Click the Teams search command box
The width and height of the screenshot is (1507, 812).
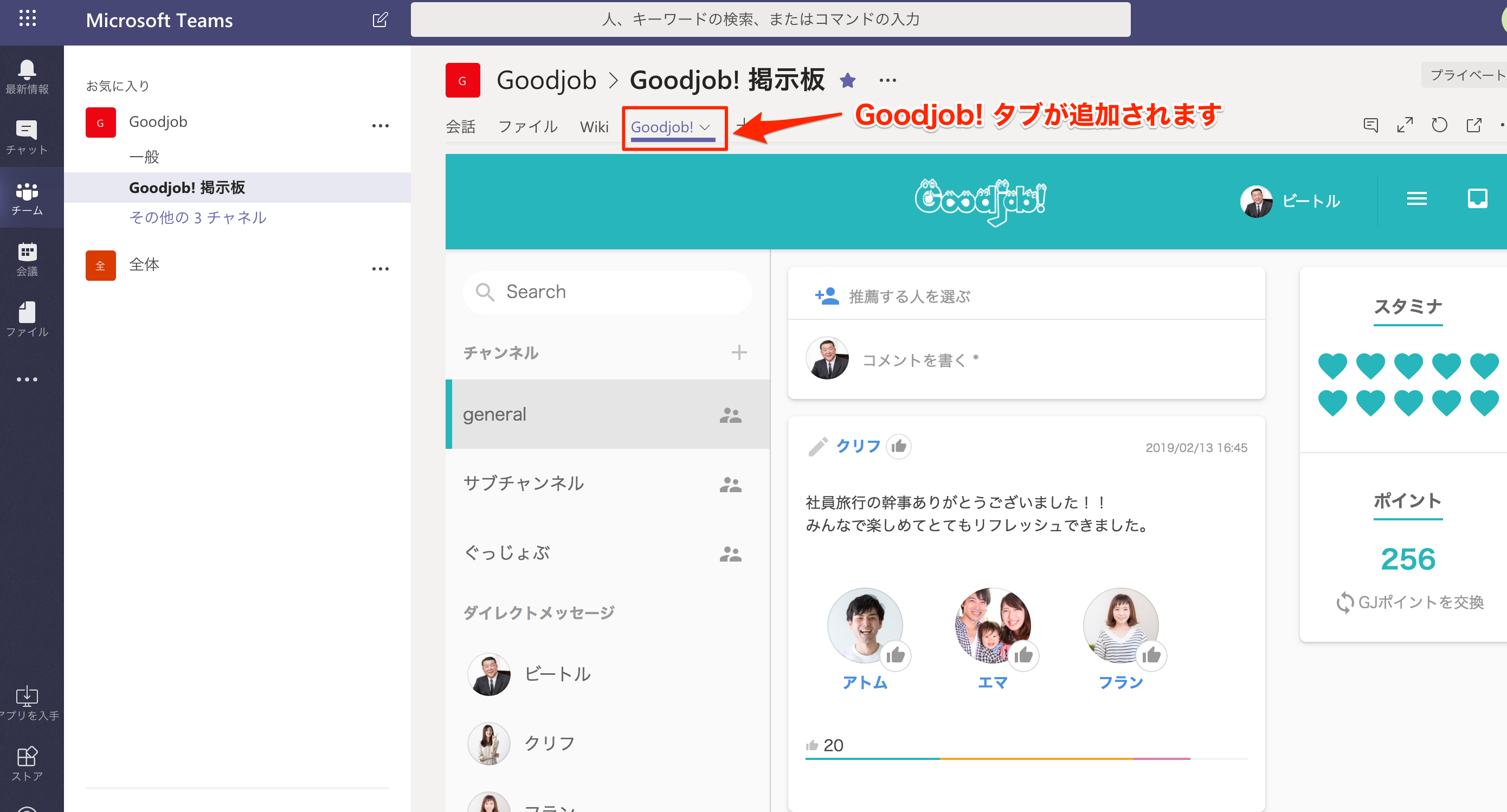770,20
